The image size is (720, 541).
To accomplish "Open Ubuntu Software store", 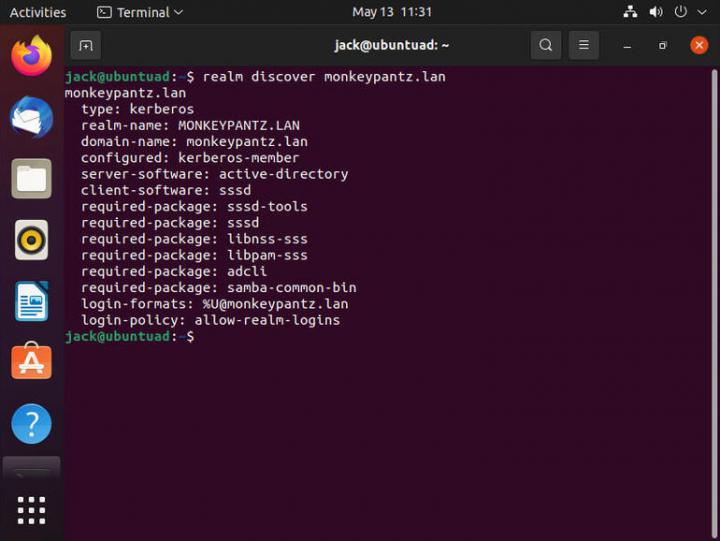I will click(31, 362).
